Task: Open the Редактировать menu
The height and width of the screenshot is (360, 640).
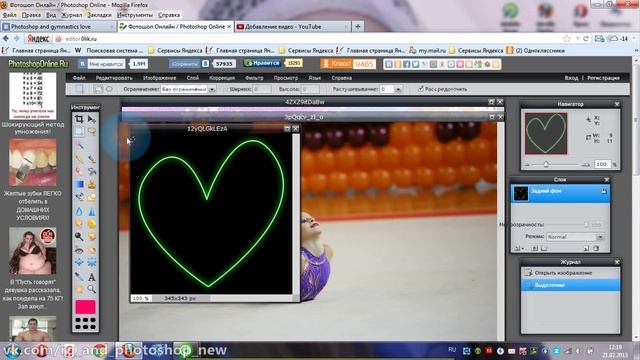Action: [x=114, y=78]
